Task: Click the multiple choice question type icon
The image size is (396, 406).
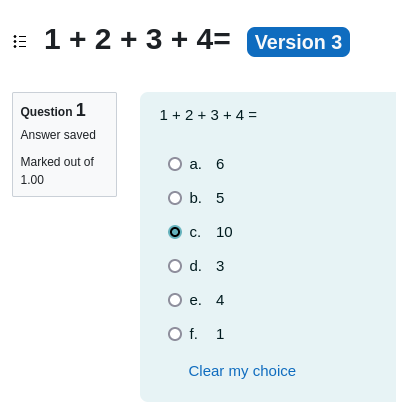Action: point(20,42)
